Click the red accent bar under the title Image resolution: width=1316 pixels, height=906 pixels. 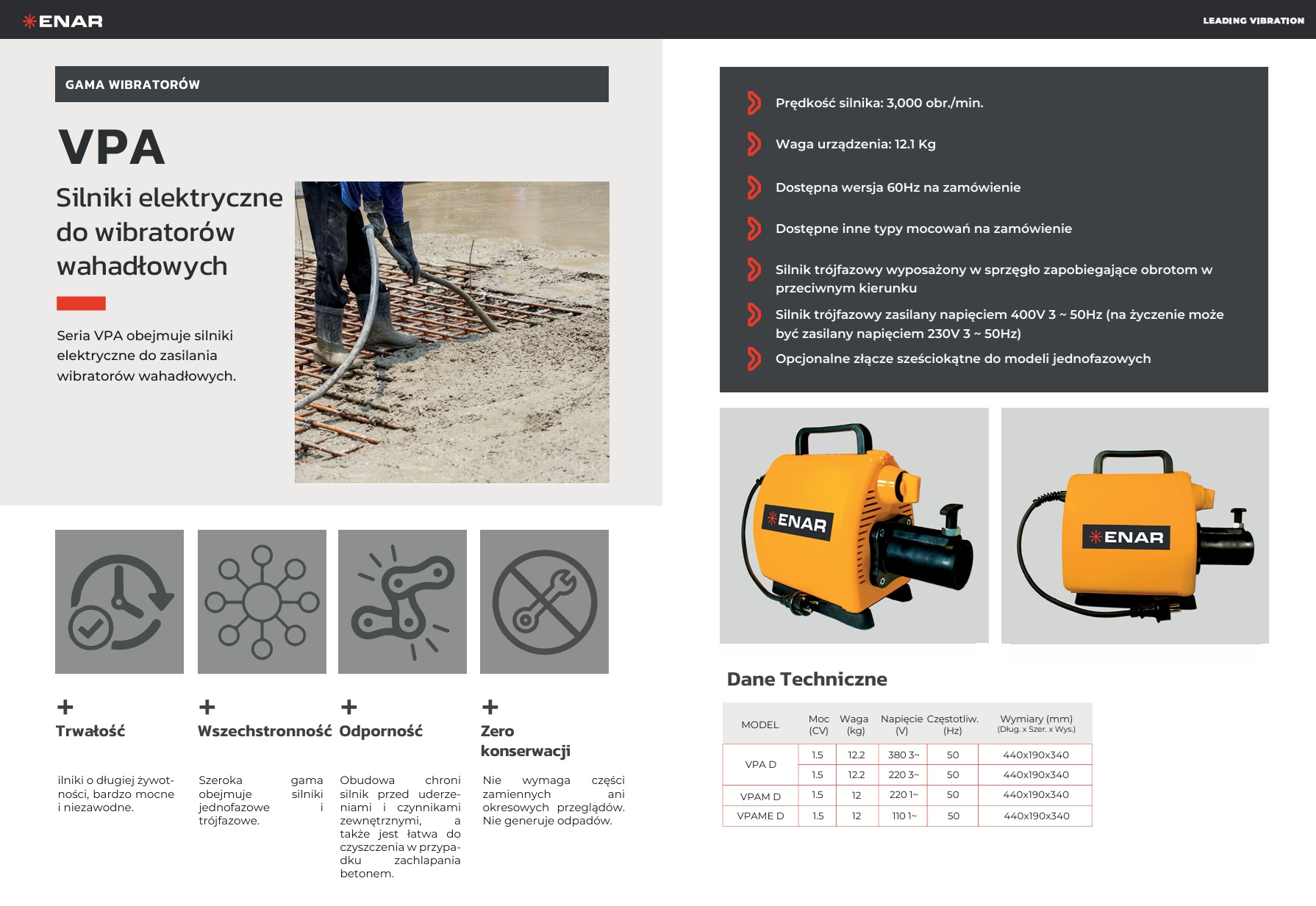coord(81,303)
